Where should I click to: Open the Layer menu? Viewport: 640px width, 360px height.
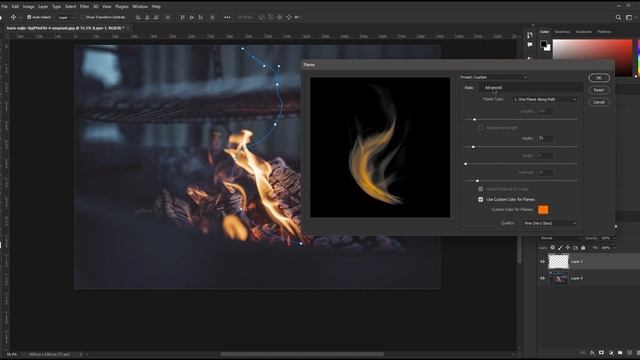(x=43, y=7)
